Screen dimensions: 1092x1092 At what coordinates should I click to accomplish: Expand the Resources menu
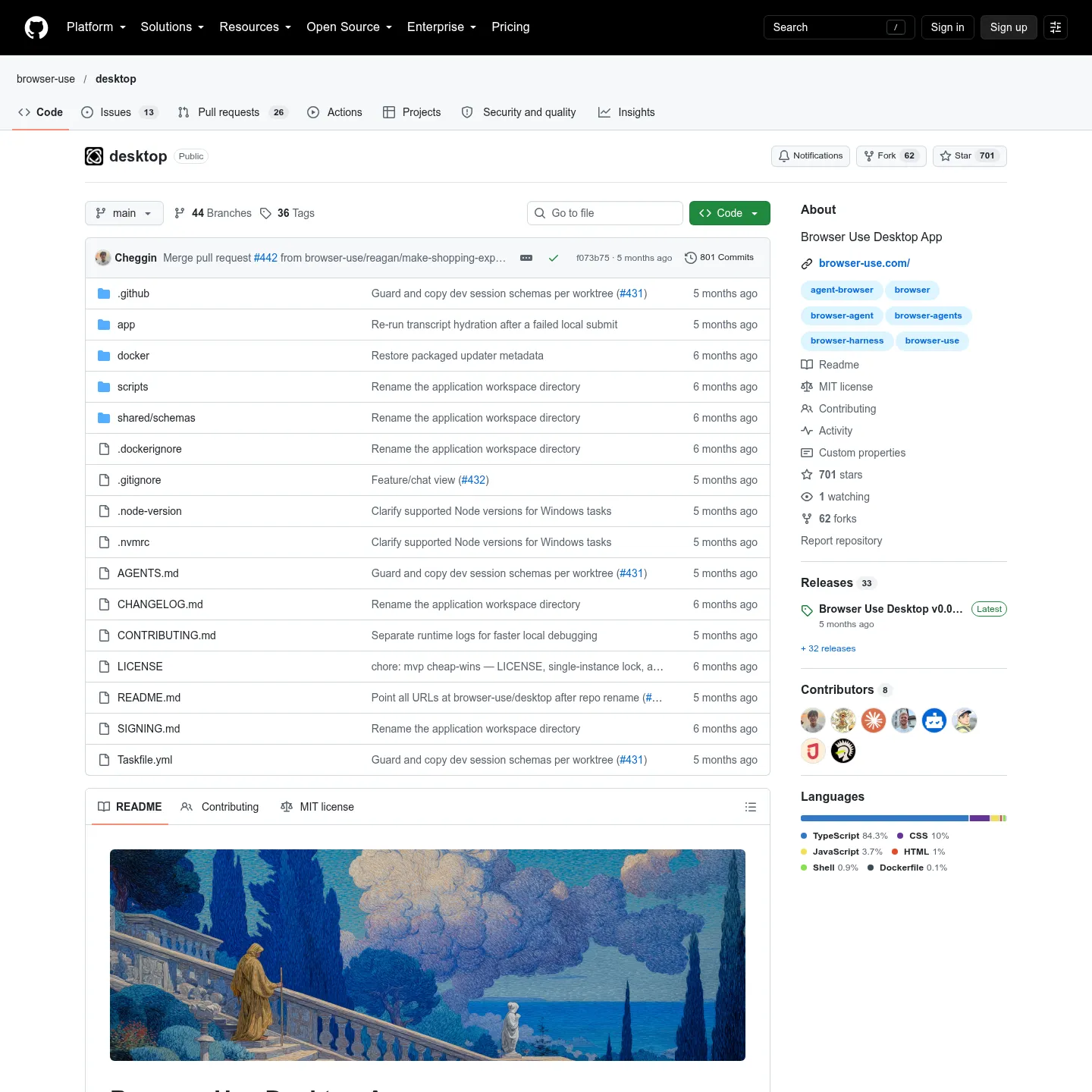256,27
